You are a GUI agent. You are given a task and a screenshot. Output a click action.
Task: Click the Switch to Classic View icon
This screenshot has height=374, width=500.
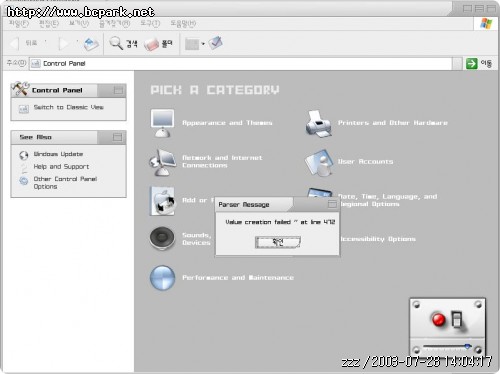tap(24, 109)
